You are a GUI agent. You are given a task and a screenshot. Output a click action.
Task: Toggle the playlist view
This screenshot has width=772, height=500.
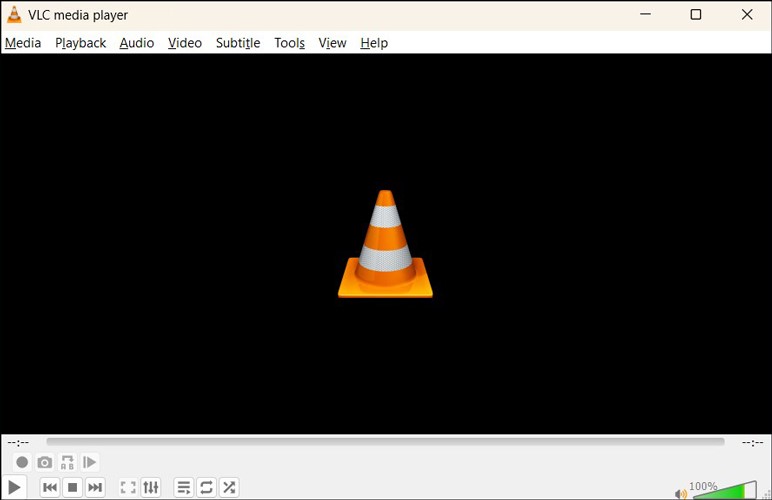[184, 487]
